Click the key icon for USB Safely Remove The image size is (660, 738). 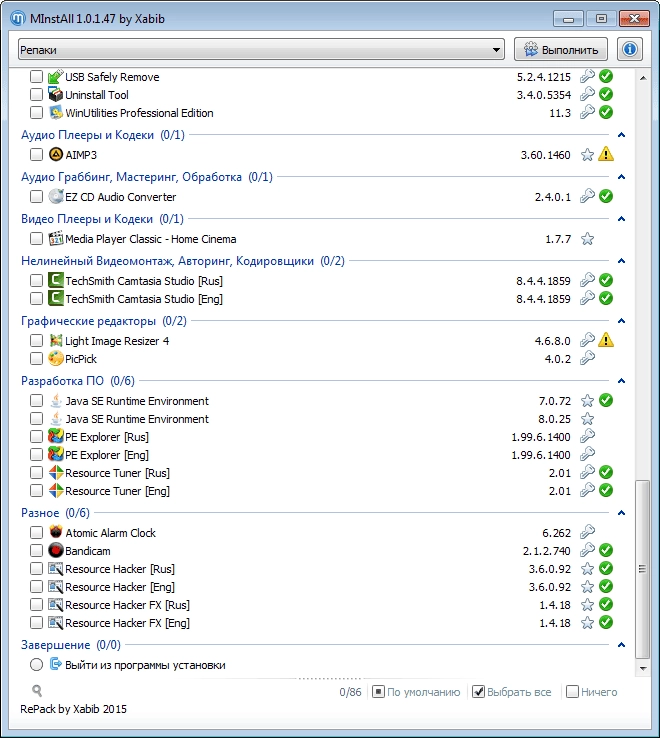coord(587,76)
